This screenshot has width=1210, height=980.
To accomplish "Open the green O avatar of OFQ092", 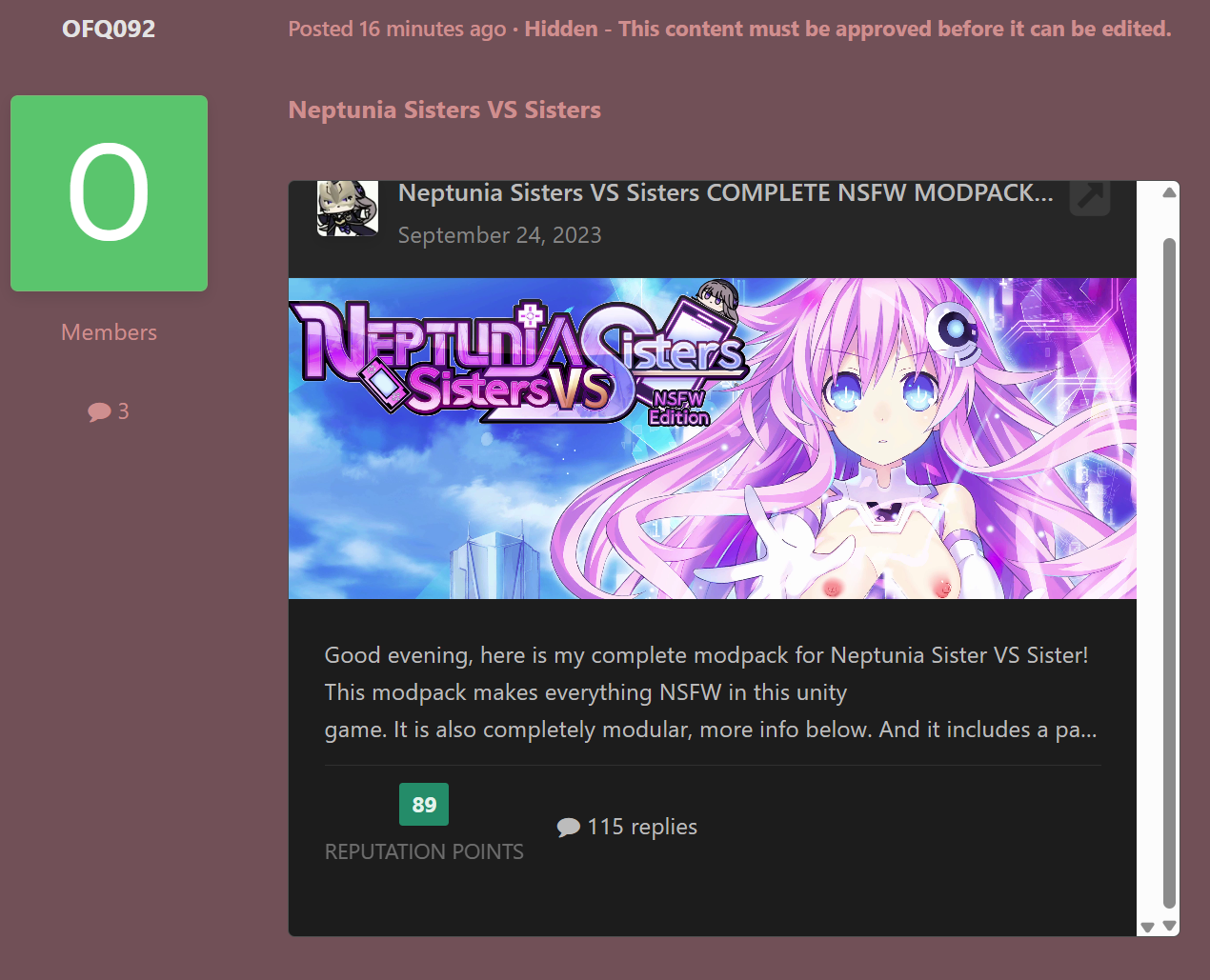I will (x=109, y=193).
